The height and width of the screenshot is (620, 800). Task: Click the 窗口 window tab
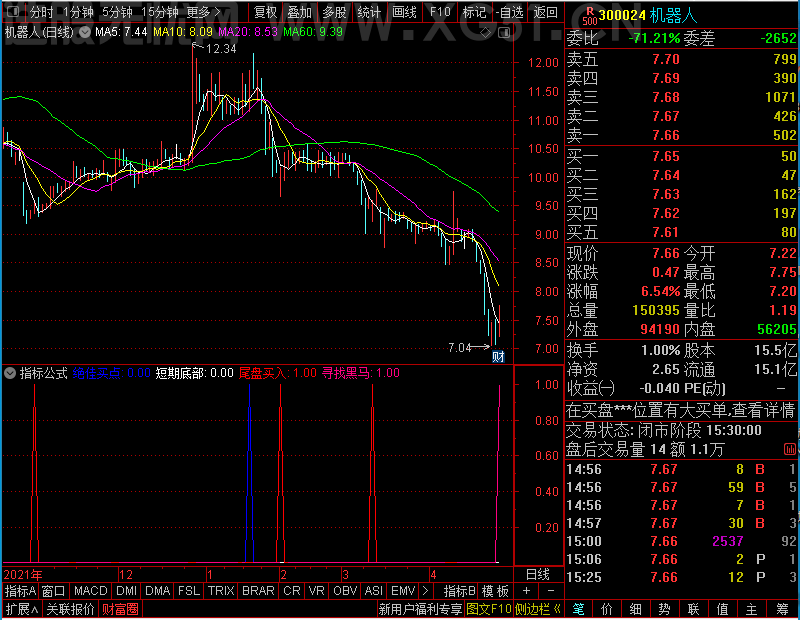click(54, 591)
